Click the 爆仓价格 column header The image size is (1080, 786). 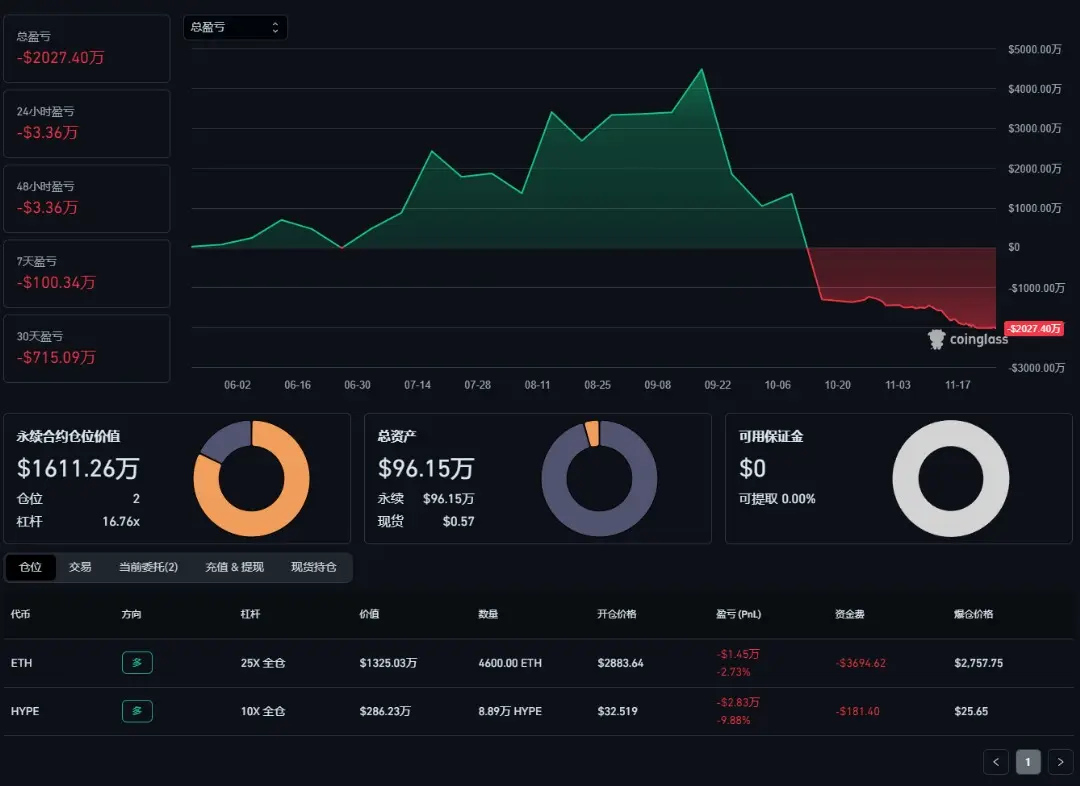[x=973, y=614]
